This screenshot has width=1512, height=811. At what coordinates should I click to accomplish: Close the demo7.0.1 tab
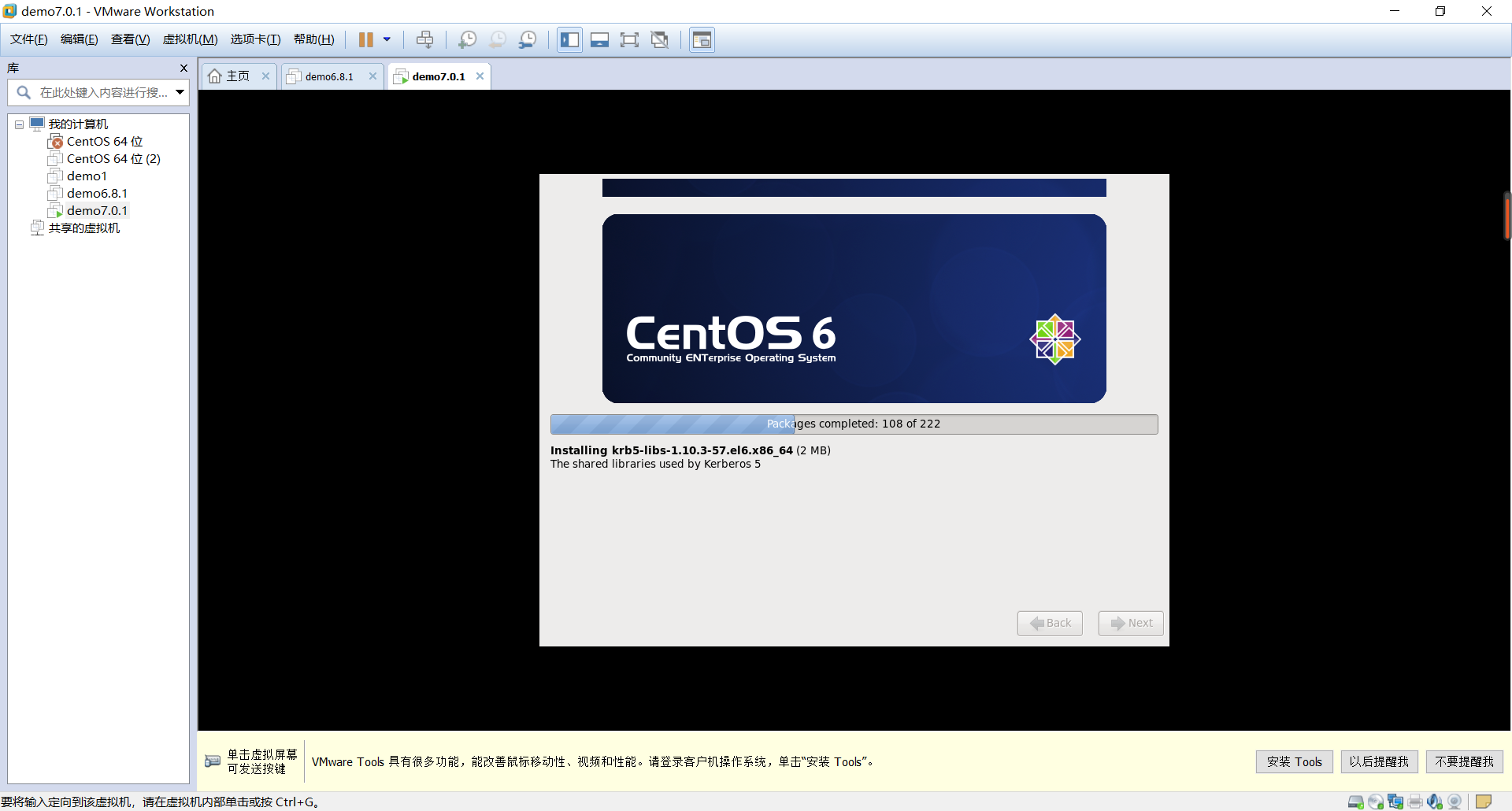point(480,76)
